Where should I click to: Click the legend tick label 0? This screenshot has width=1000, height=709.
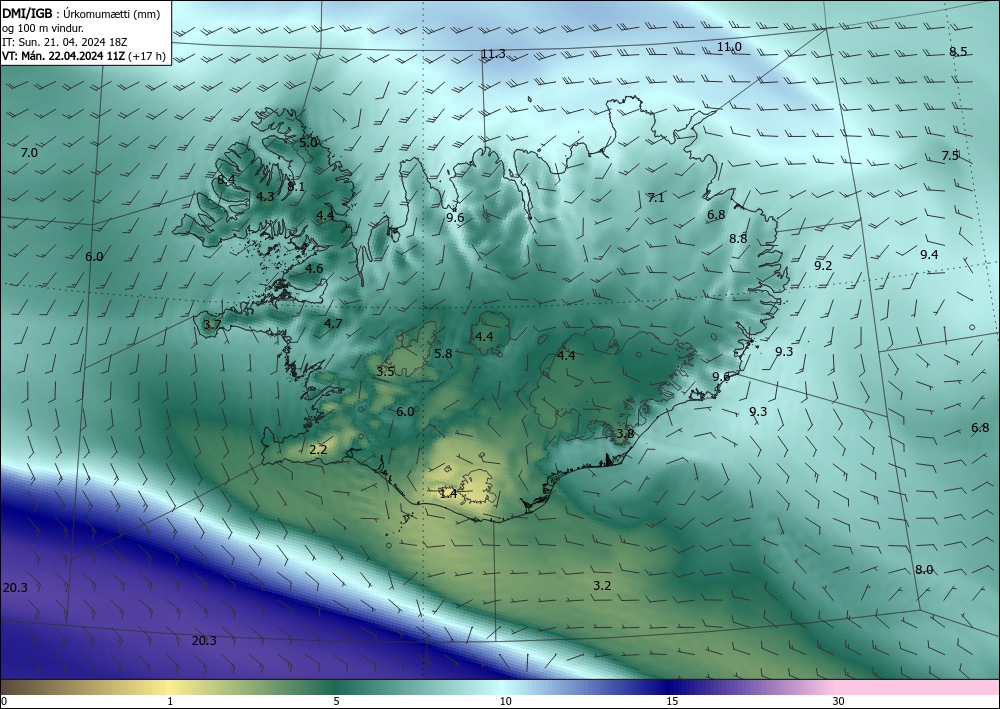point(4,702)
